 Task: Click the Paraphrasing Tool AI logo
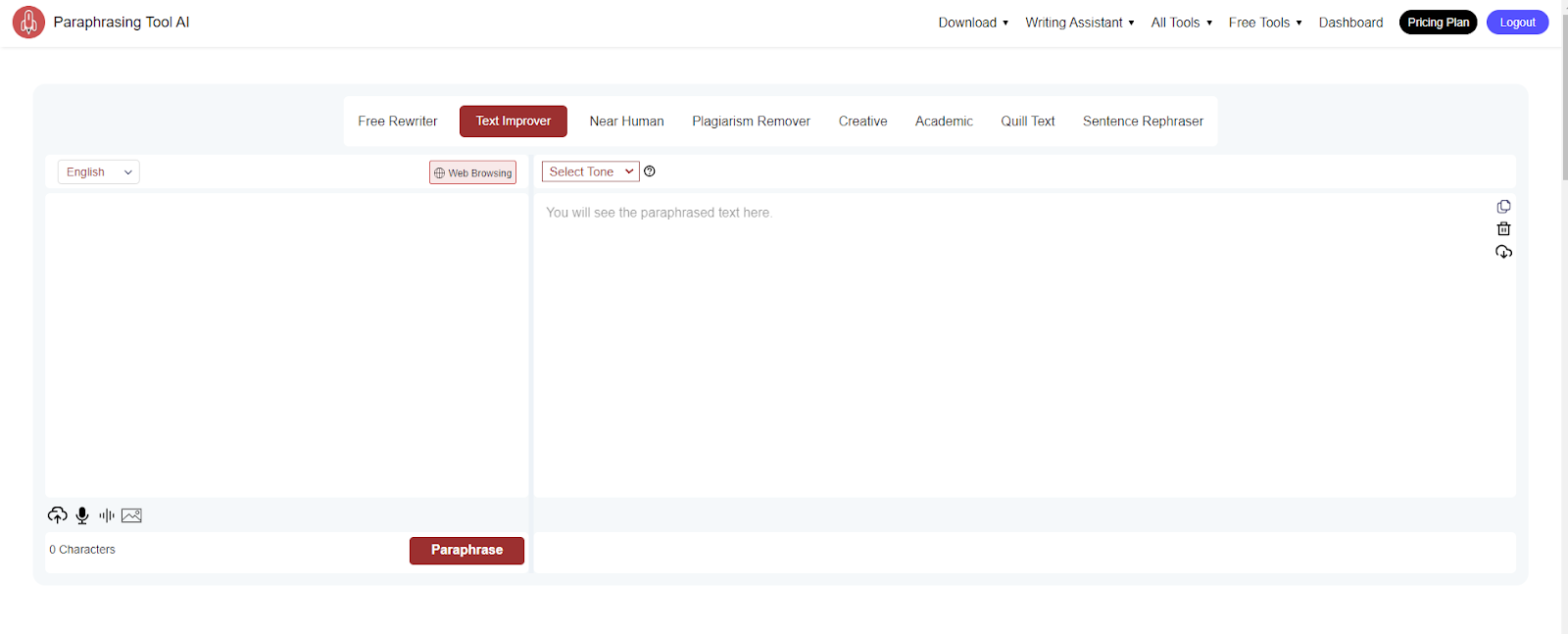[x=28, y=23]
